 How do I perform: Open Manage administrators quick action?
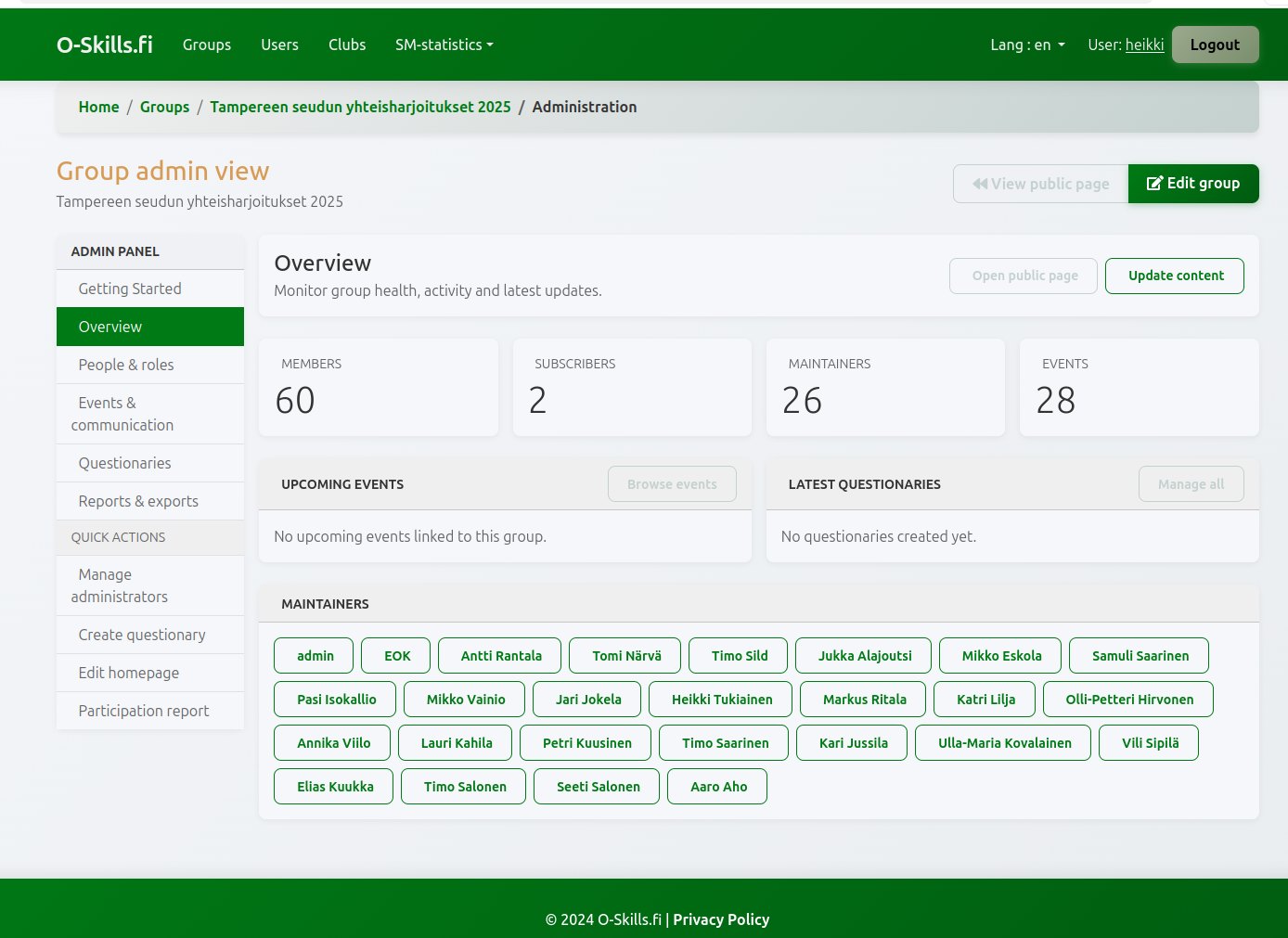click(x=120, y=585)
